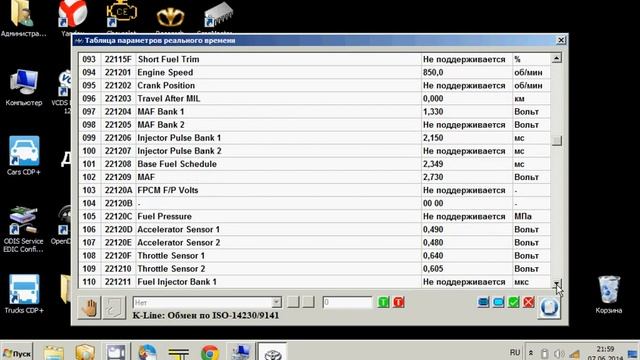
Task: Select the 'Base Fuel Schedule' row
Action: (314, 164)
